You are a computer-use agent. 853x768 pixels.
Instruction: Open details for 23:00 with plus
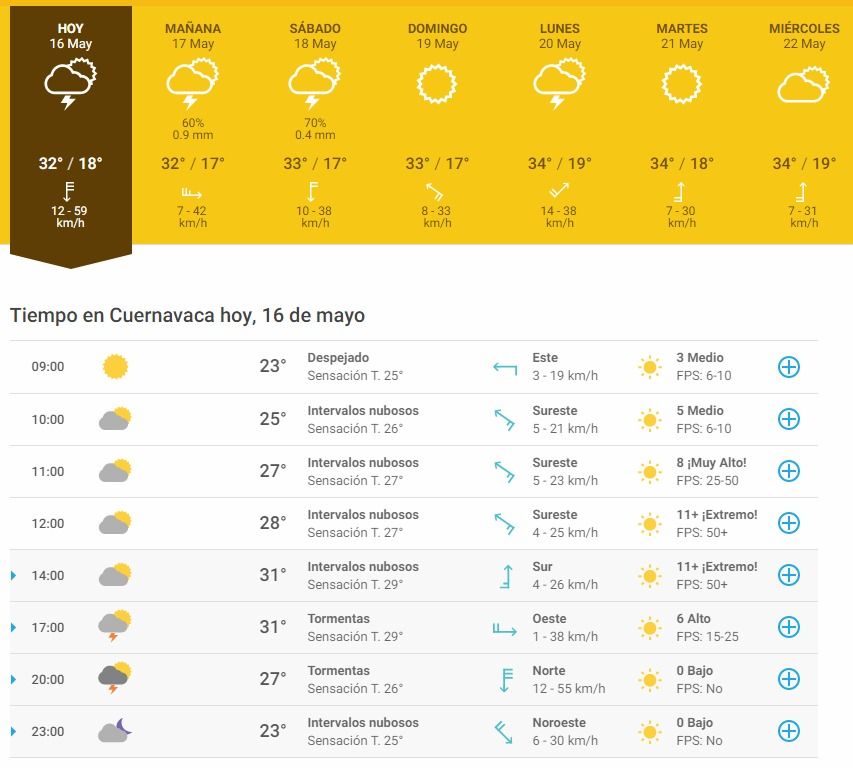[789, 731]
